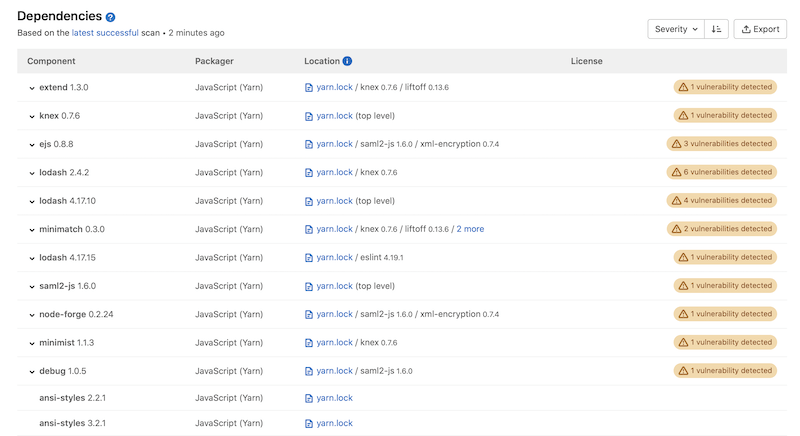Screen dimensions: 800x436
Task: Expand the knex 0.7.6 row
Action: coord(32,116)
